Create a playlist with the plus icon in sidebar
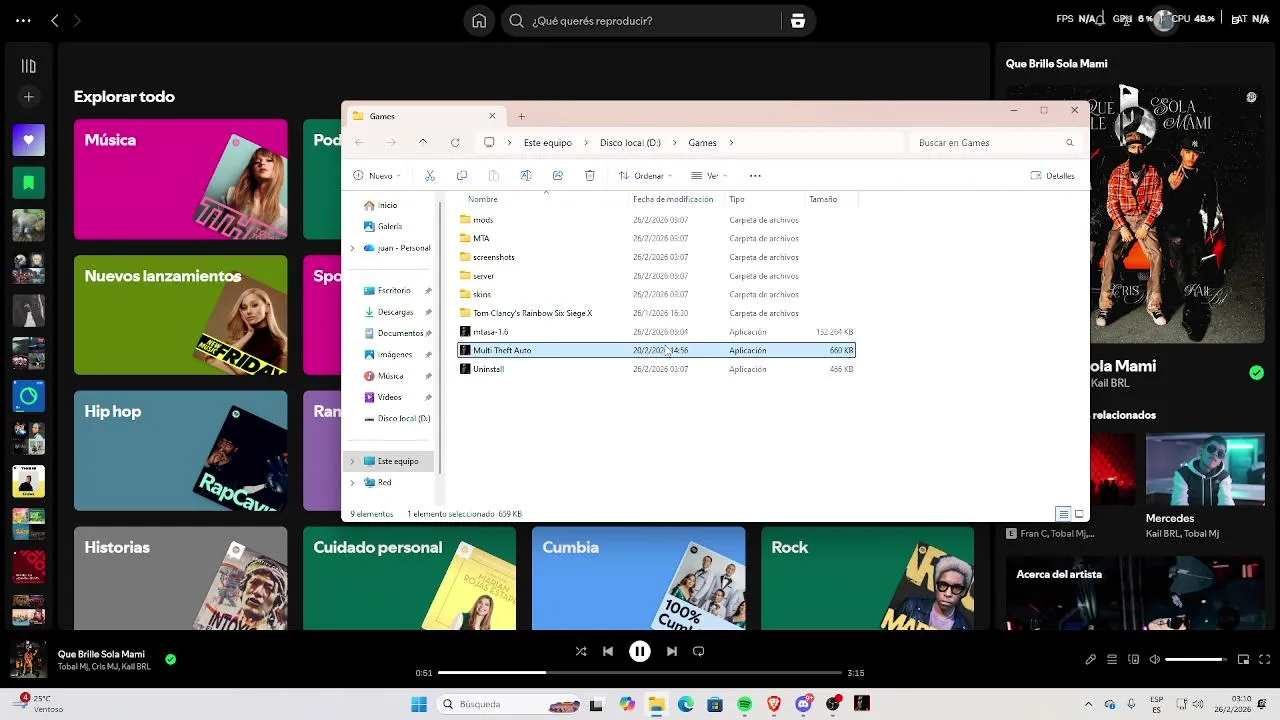The image size is (1280, 720). click(x=29, y=97)
